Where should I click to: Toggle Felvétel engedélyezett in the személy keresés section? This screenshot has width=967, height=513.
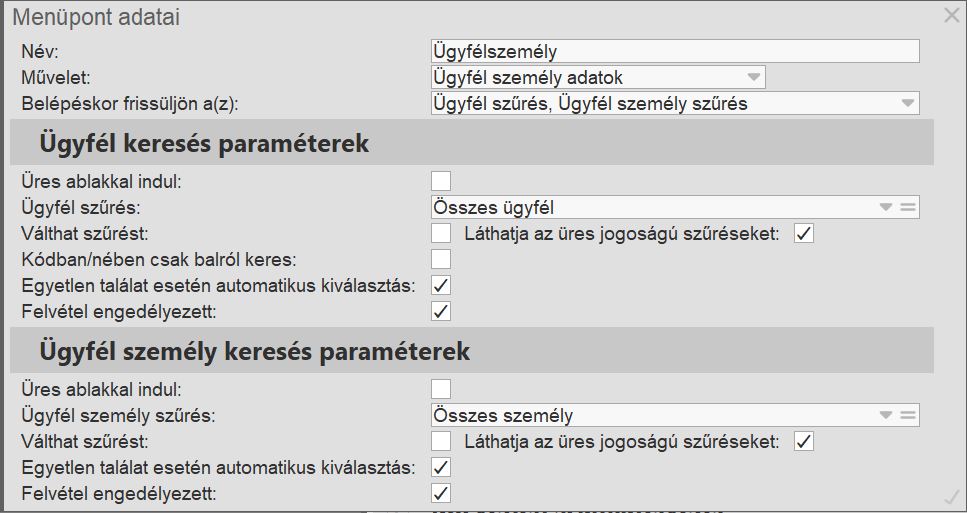tap(441, 493)
